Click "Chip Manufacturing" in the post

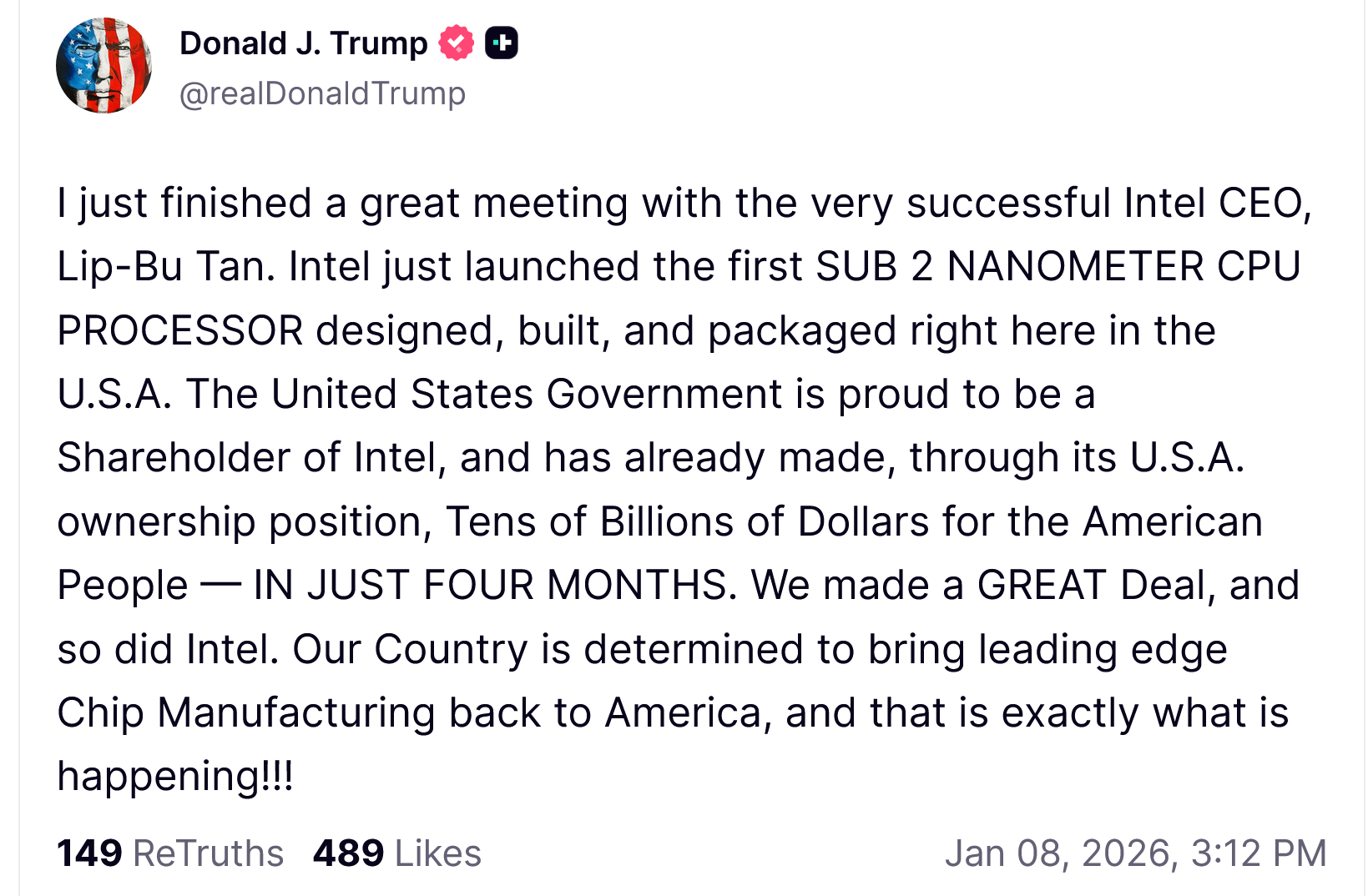click(246, 713)
